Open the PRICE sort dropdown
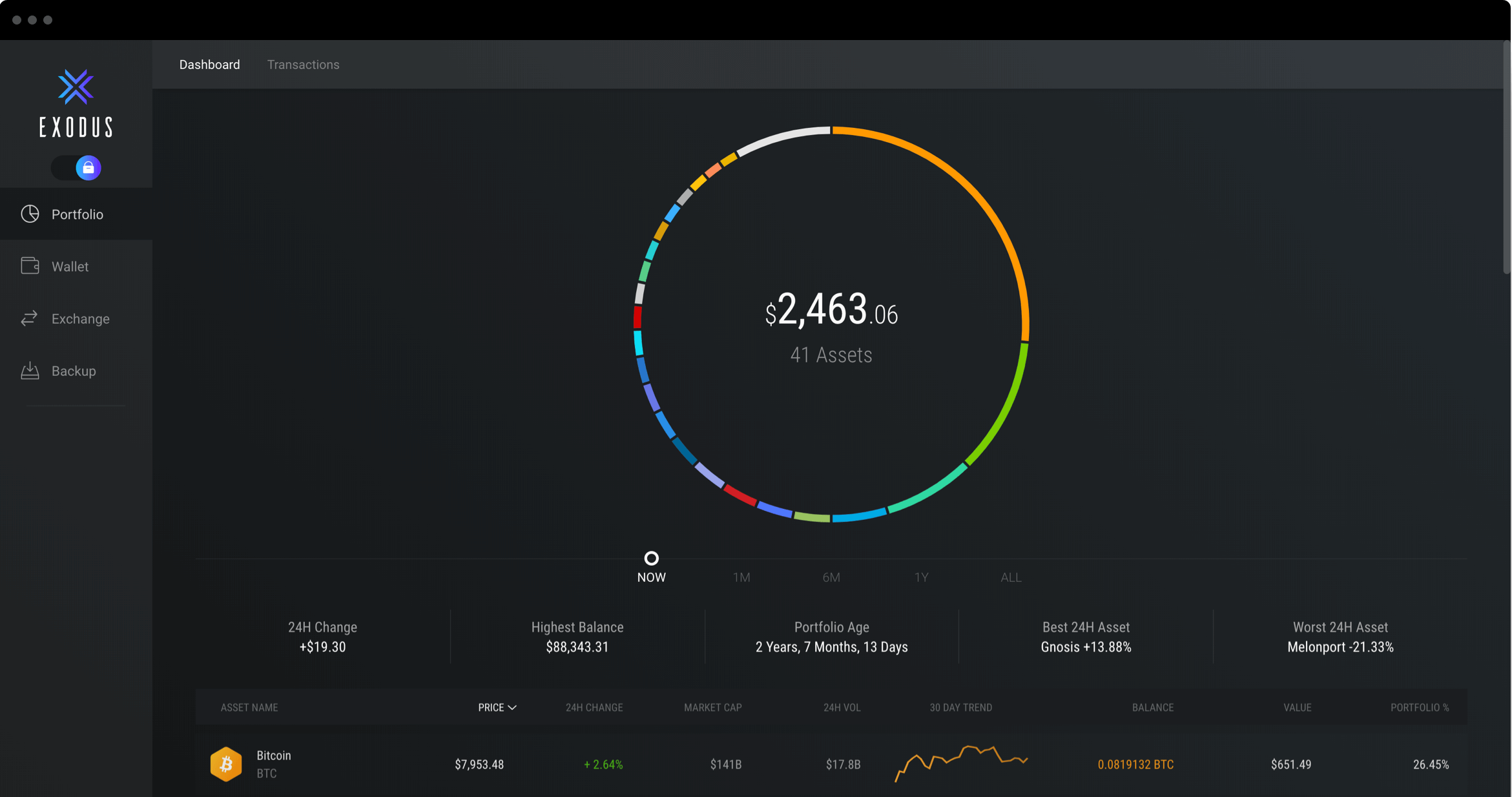Viewport: 1512px width, 797px height. pos(497,707)
